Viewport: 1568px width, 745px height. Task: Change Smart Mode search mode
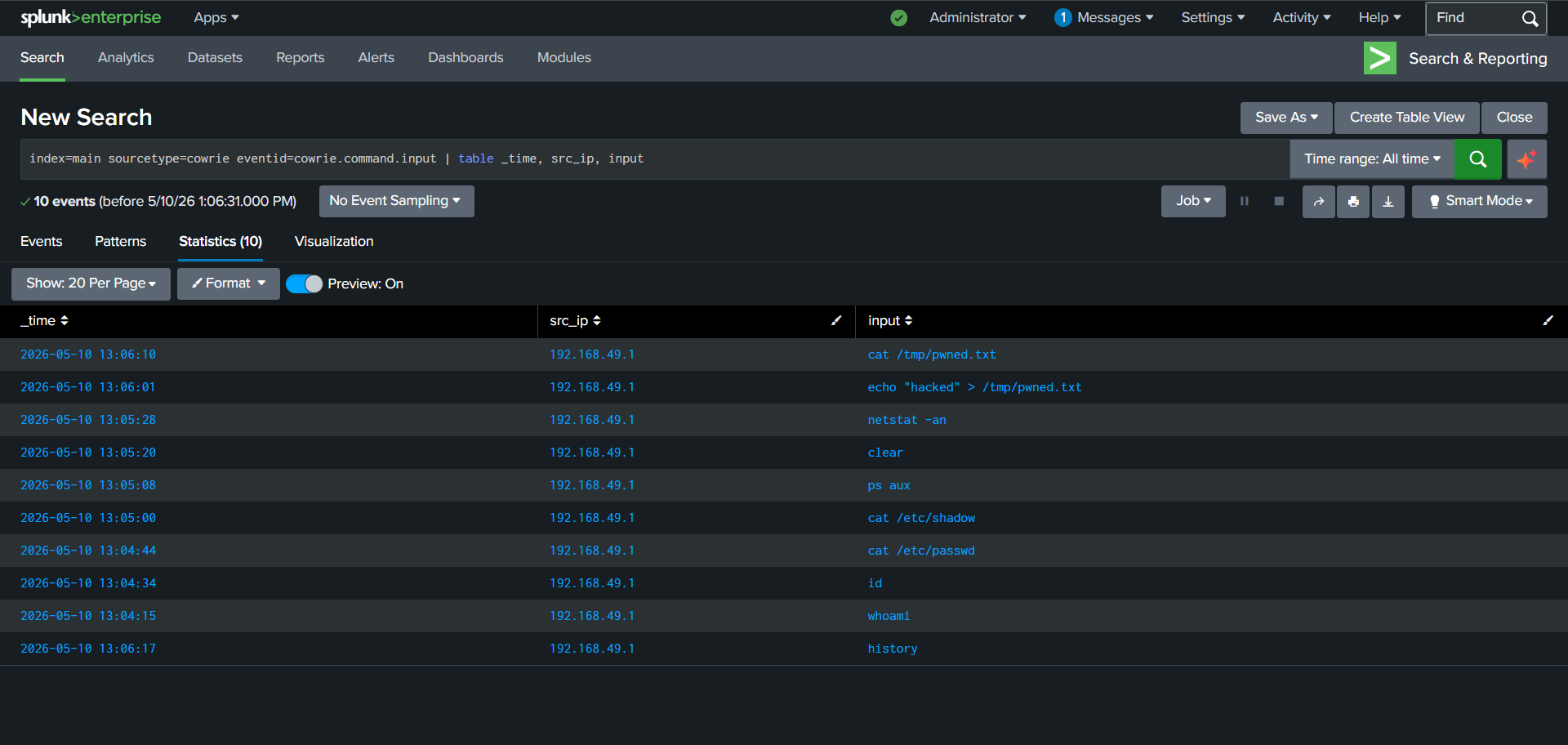coord(1479,201)
